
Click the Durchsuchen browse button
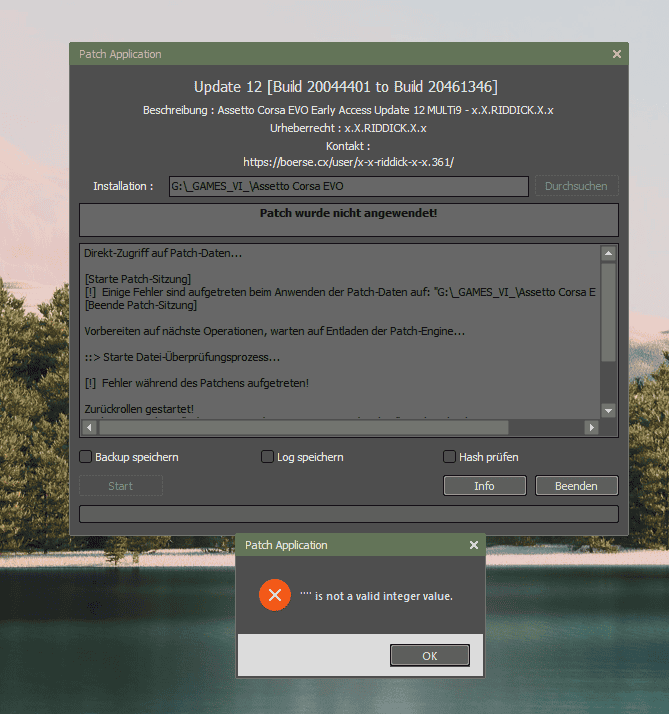tap(577, 186)
